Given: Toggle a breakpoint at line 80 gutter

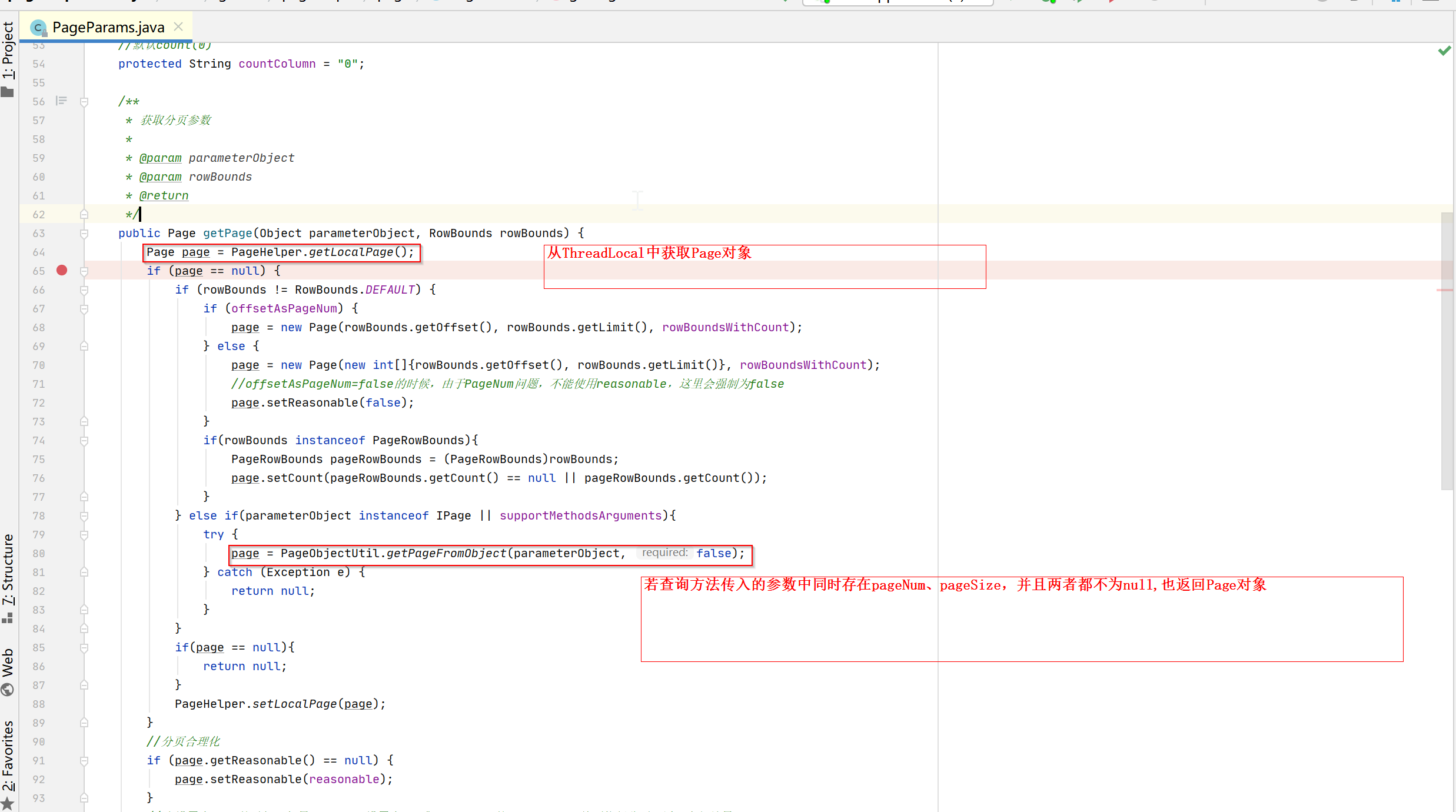Looking at the screenshot, I should pyautogui.click(x=62, y=554).
